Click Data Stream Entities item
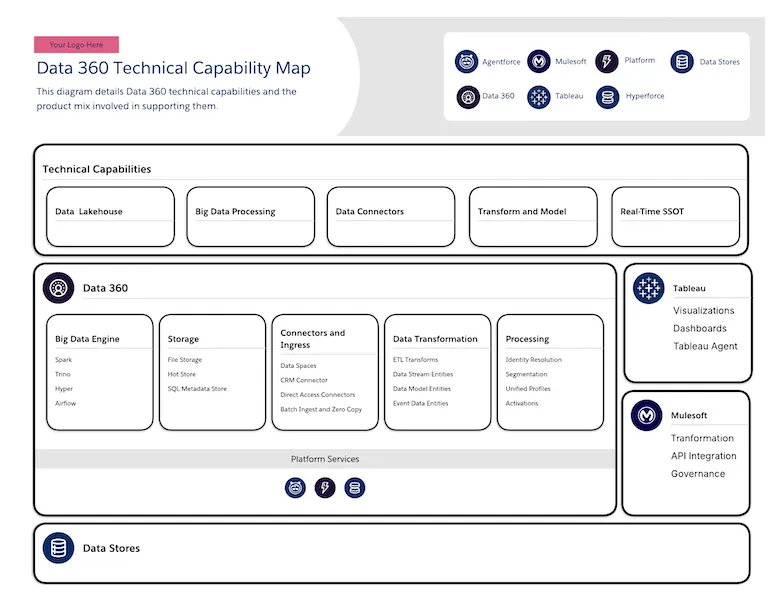 tap(423, 374)
